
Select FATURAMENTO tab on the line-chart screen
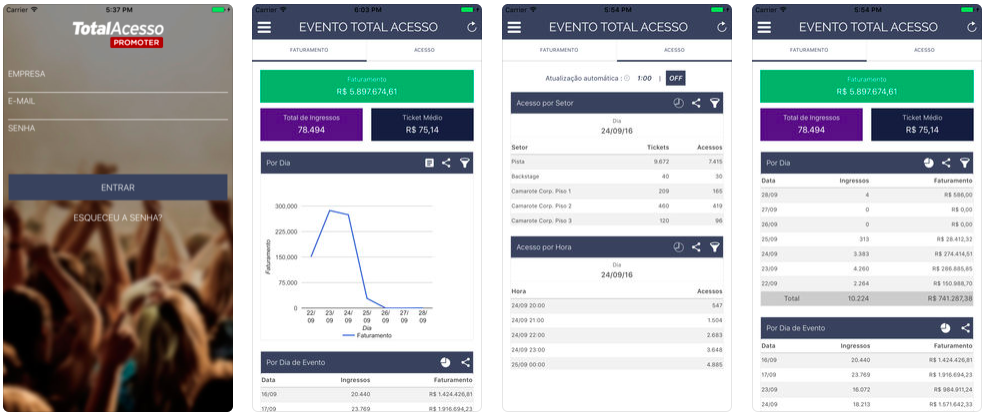(309, 50)
